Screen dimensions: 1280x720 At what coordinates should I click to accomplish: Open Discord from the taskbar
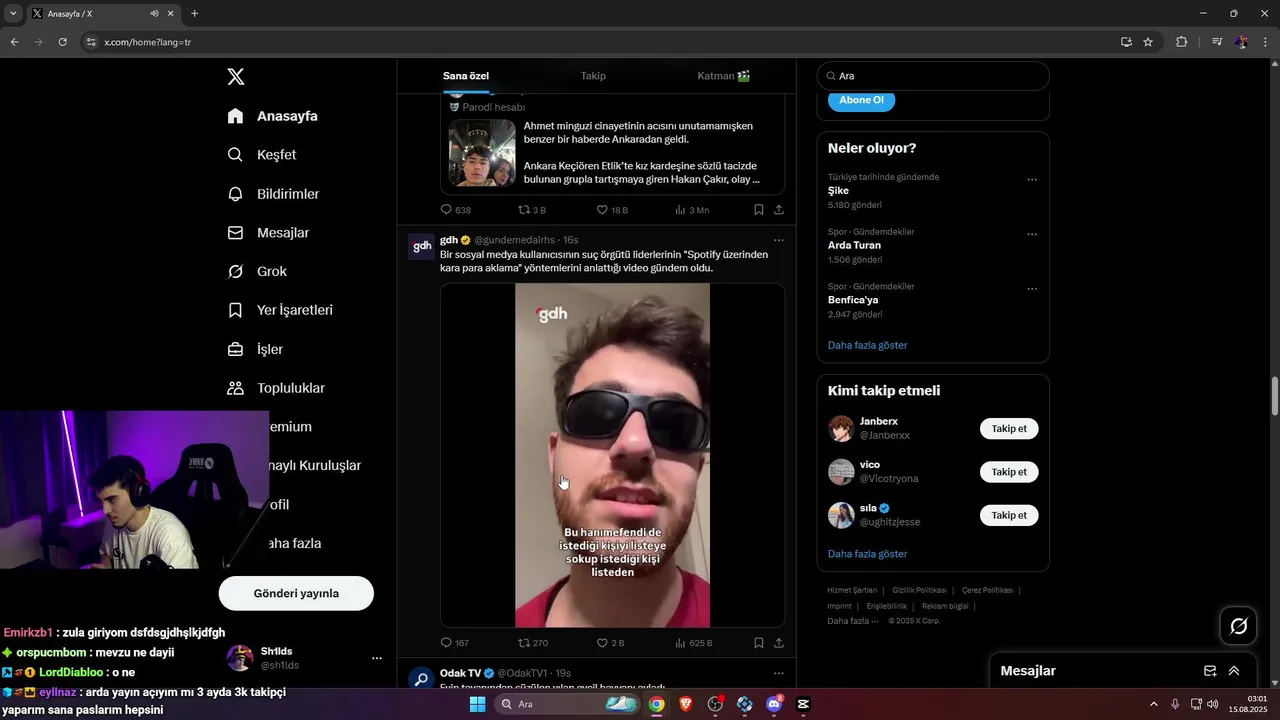click(774, 704)
